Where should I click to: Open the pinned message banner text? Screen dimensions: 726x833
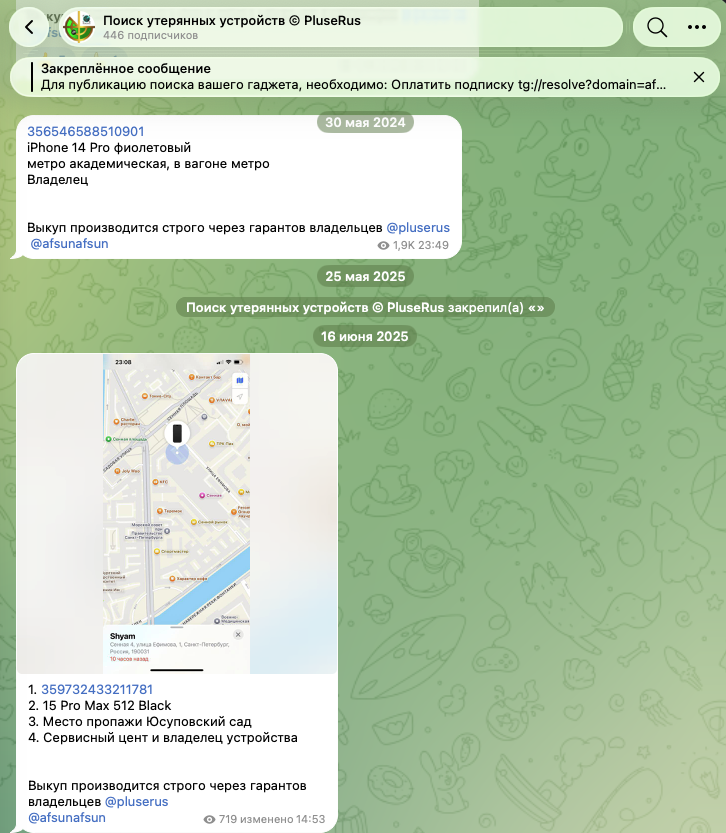(353, 77)
